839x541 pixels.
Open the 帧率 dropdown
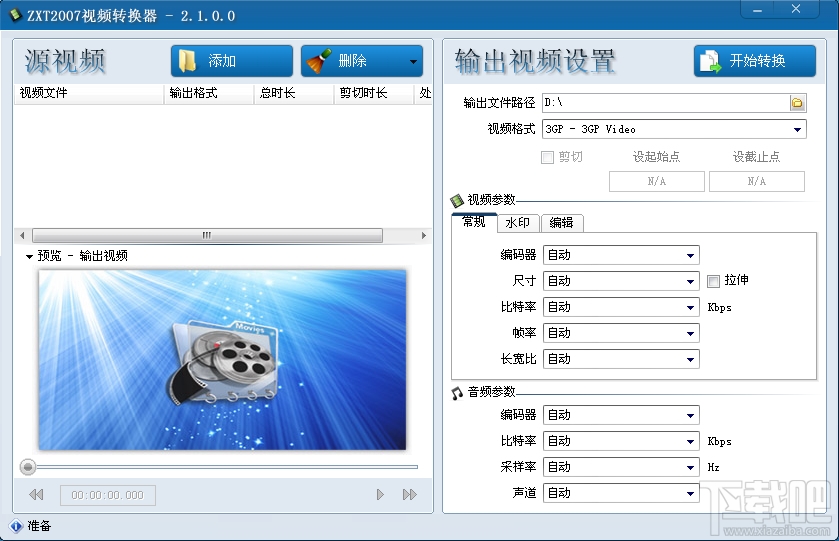[621, 333]
